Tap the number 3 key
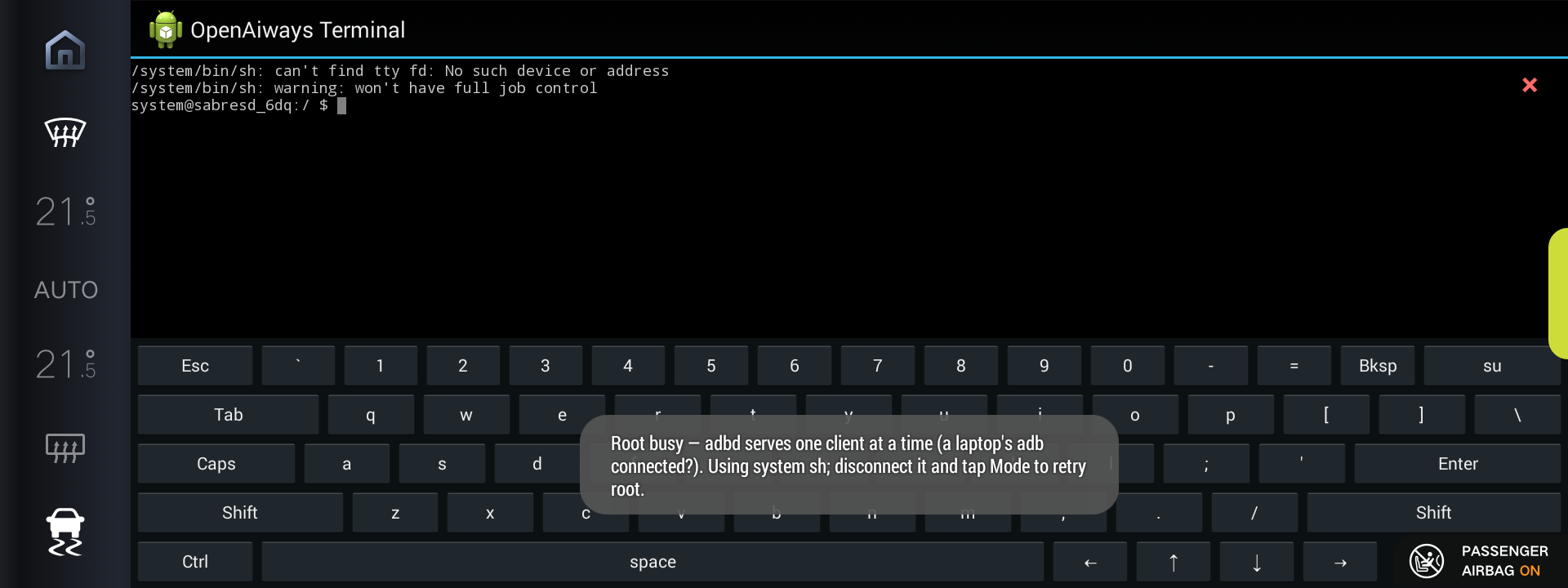1568x588 pixels. (546, 366)
